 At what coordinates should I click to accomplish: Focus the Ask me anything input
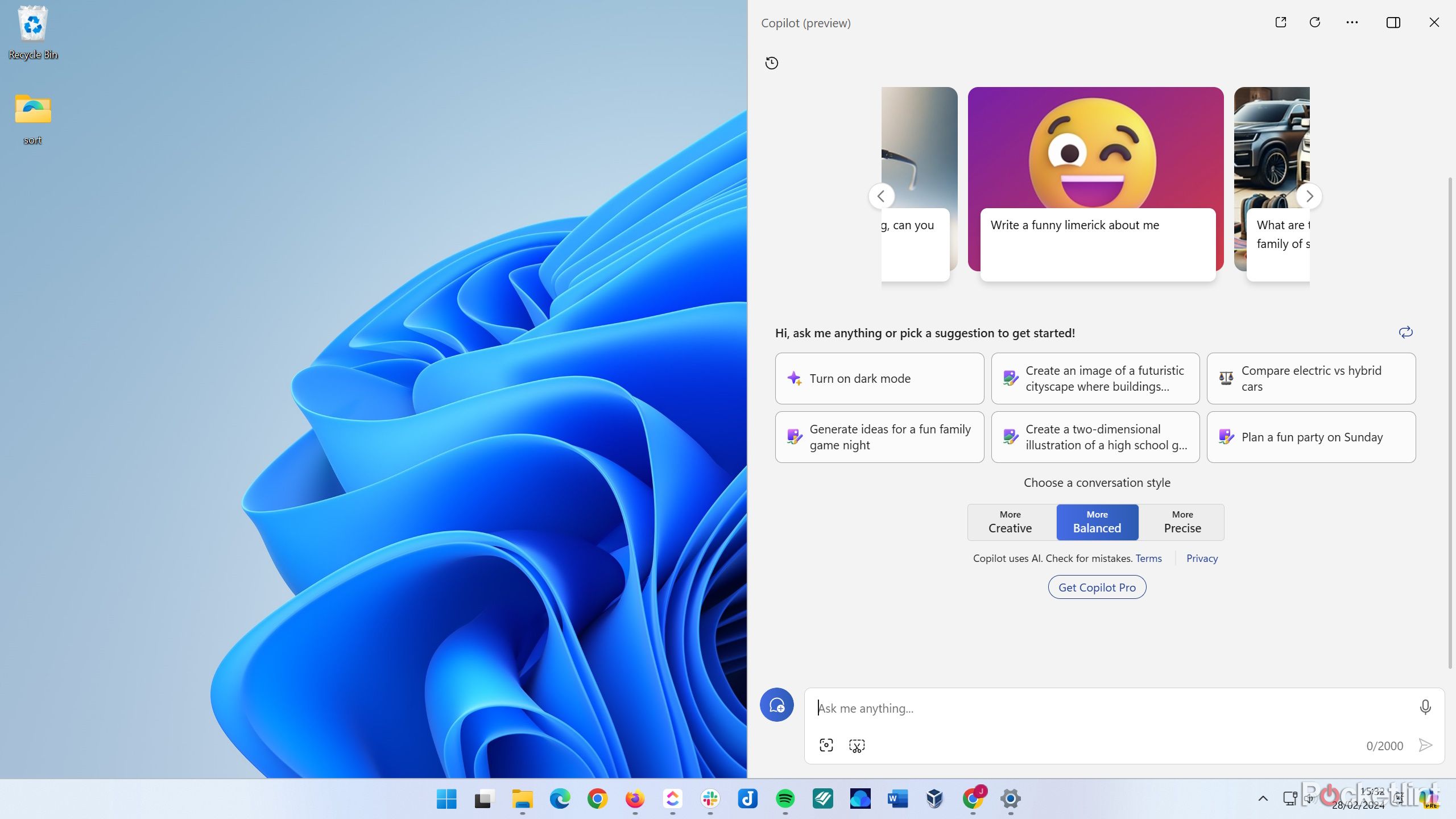pyautogui.click(x=1109, y=708)
